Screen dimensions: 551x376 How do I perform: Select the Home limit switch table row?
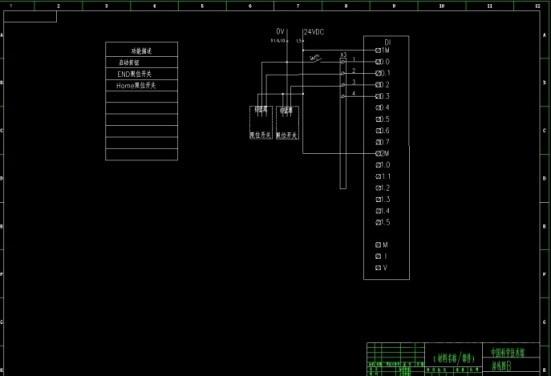click(x=142, y=85)
